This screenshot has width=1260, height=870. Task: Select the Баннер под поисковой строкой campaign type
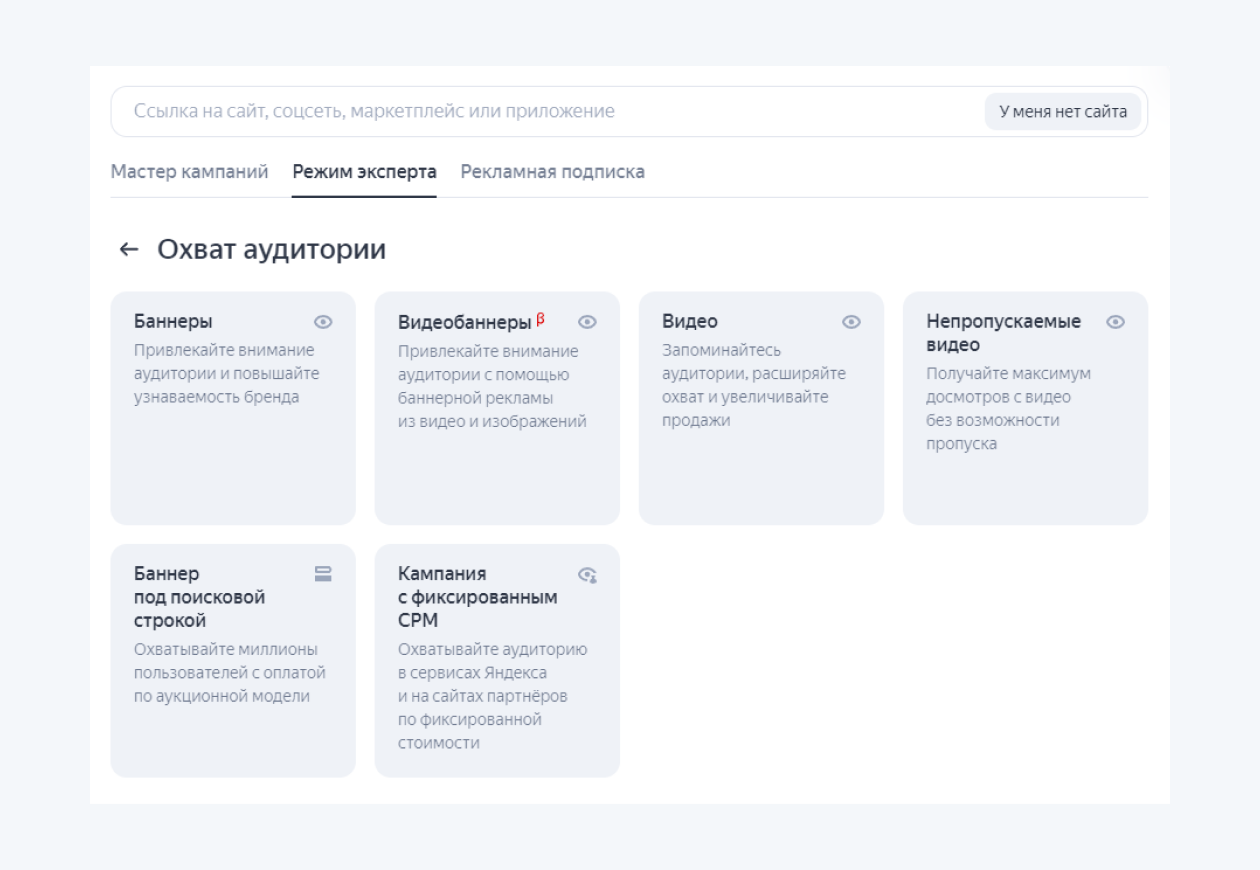pyautogui.click(x=233, y=660)
